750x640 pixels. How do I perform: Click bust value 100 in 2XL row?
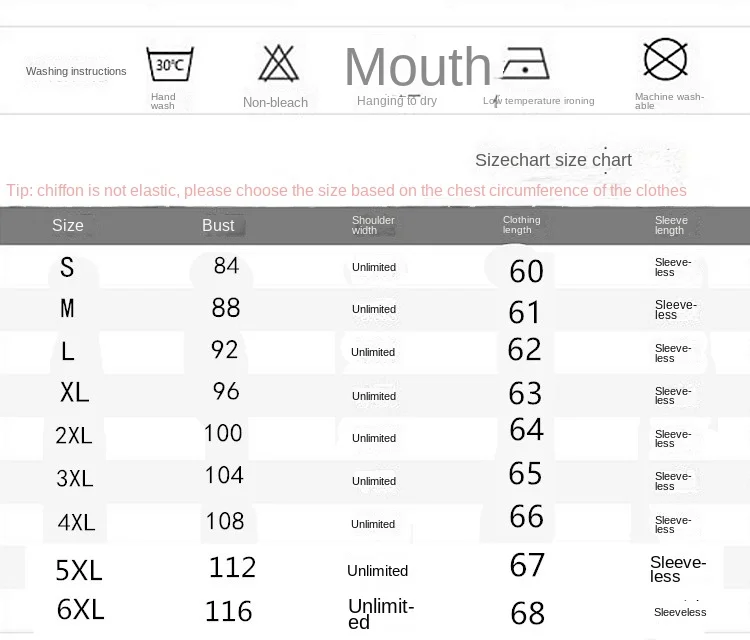click(x=223, y=433)
